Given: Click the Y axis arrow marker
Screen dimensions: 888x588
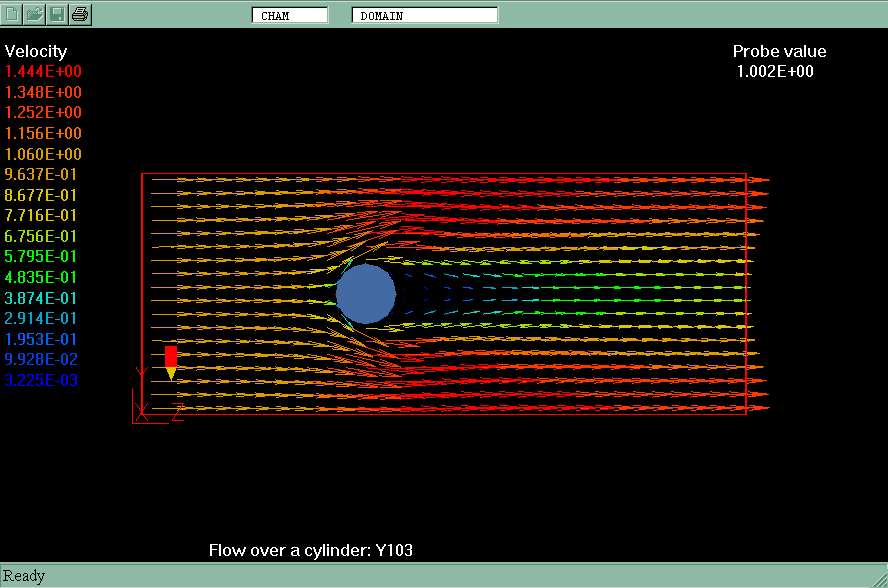Looking at the screenshot, I should pyautogui.click(x=141, y=373).
